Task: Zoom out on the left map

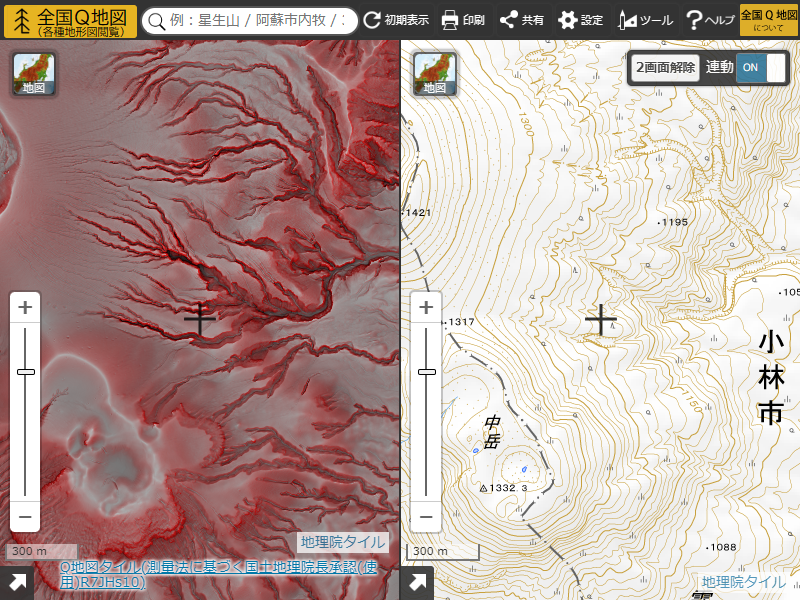Action: click(26, 517)
